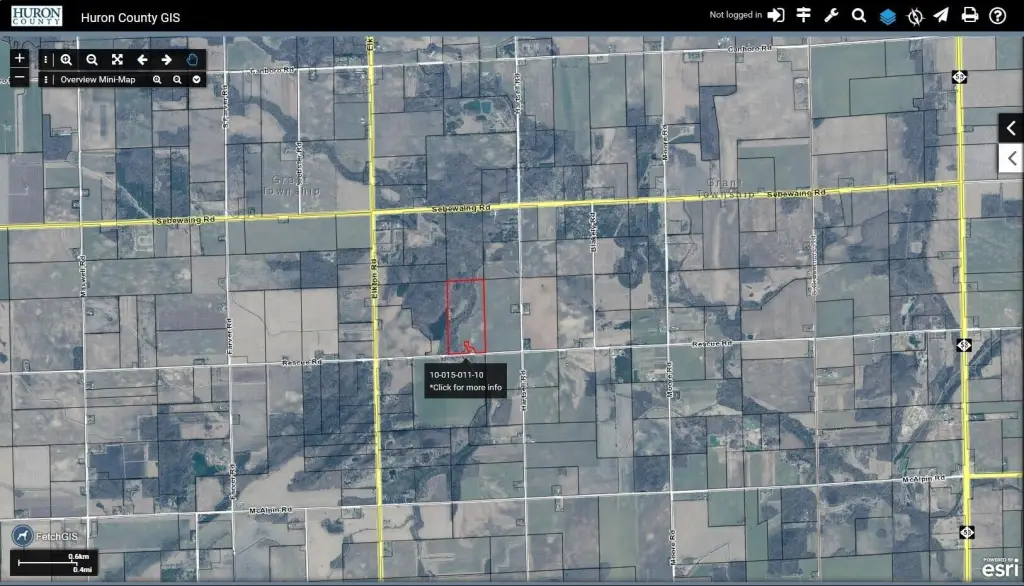Select the zoom-in magnifier tool in navigation toolbar
Image resolution: width=1024 pixels, height=586 pixels.
67,59
